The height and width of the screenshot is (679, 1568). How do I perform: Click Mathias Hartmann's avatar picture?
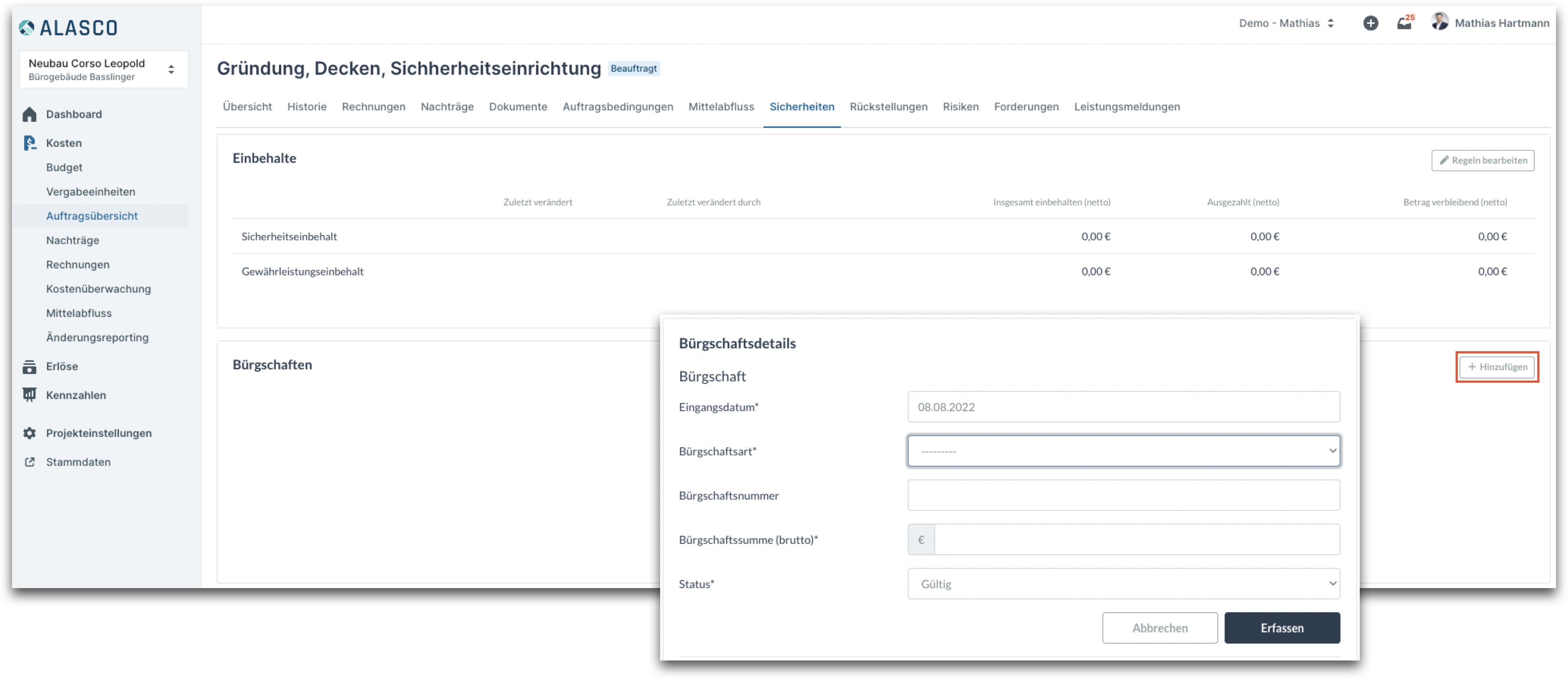[1440, 22]
